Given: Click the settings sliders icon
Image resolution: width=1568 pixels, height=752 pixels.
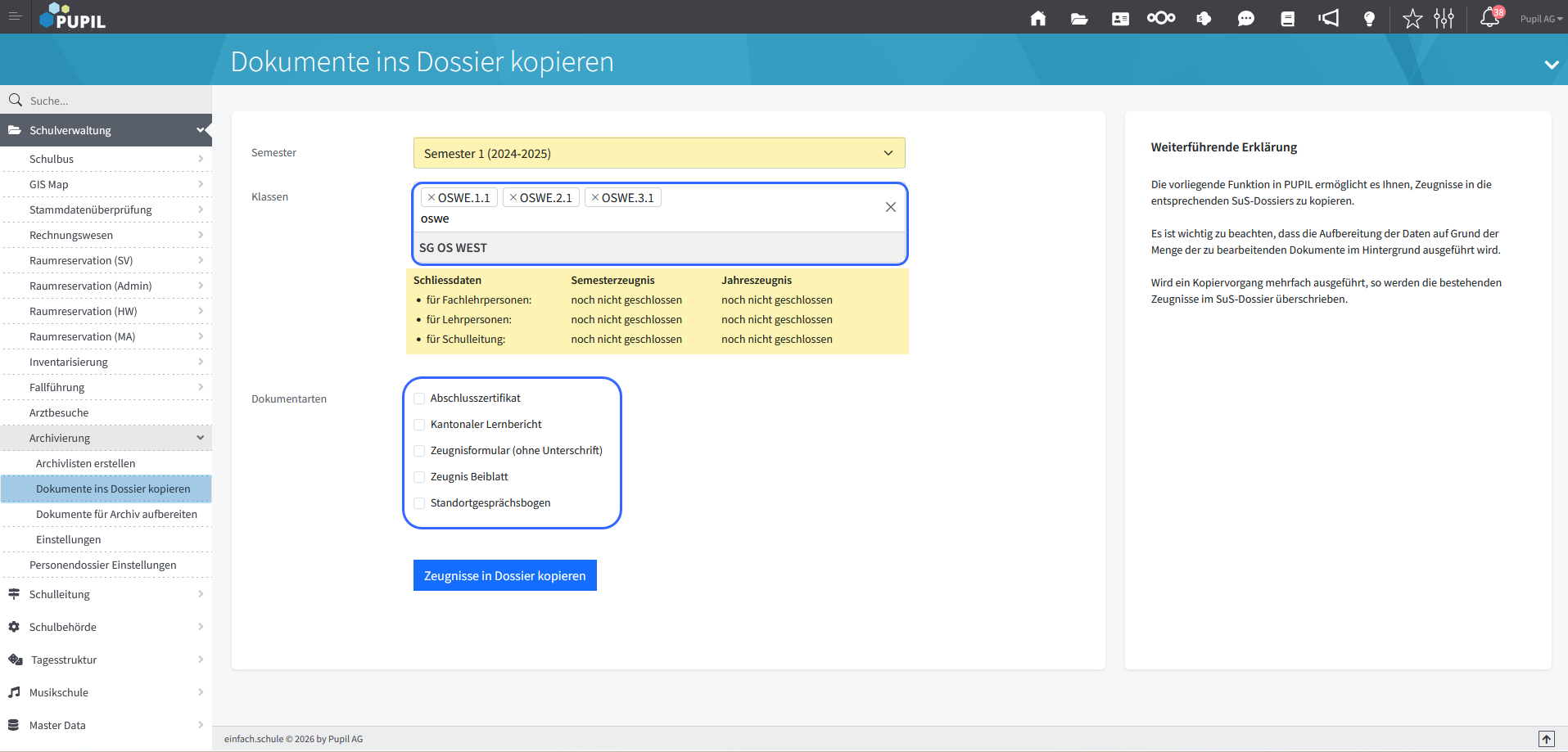Looking at the screenshot, I should point(1444,18).
